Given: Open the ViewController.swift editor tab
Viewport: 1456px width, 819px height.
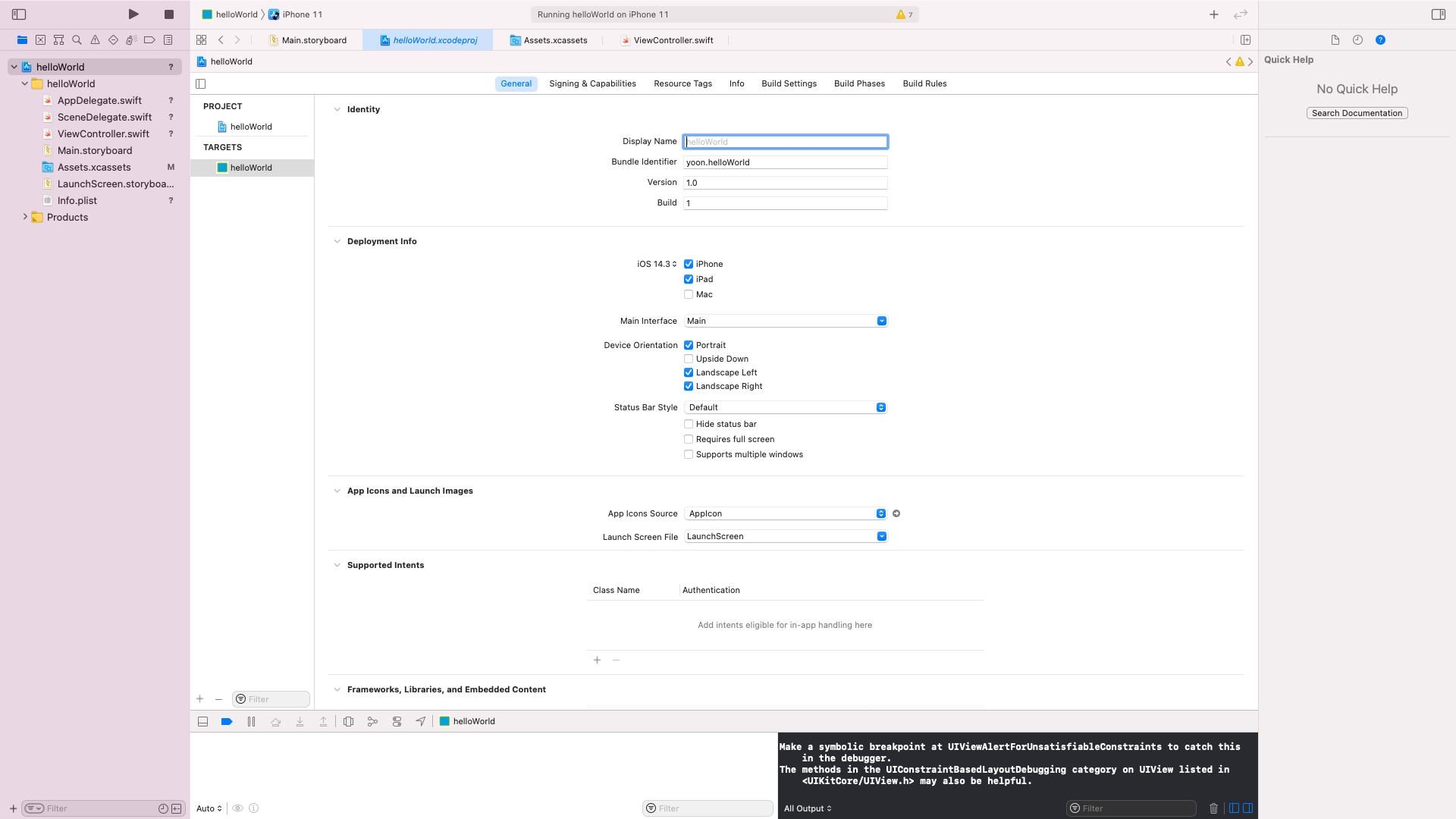Looking at the screenshot, I should click(x=673, y=40).
